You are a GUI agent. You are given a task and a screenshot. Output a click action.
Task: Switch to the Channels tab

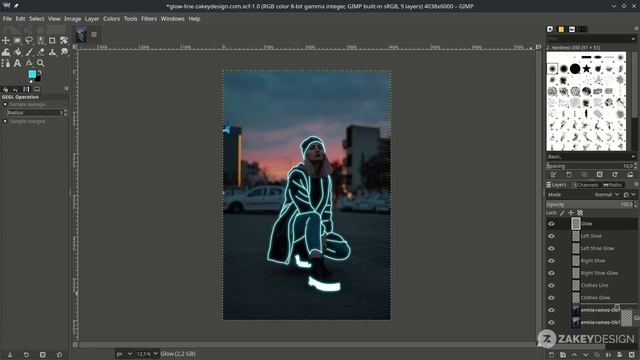tap(585, 185)
